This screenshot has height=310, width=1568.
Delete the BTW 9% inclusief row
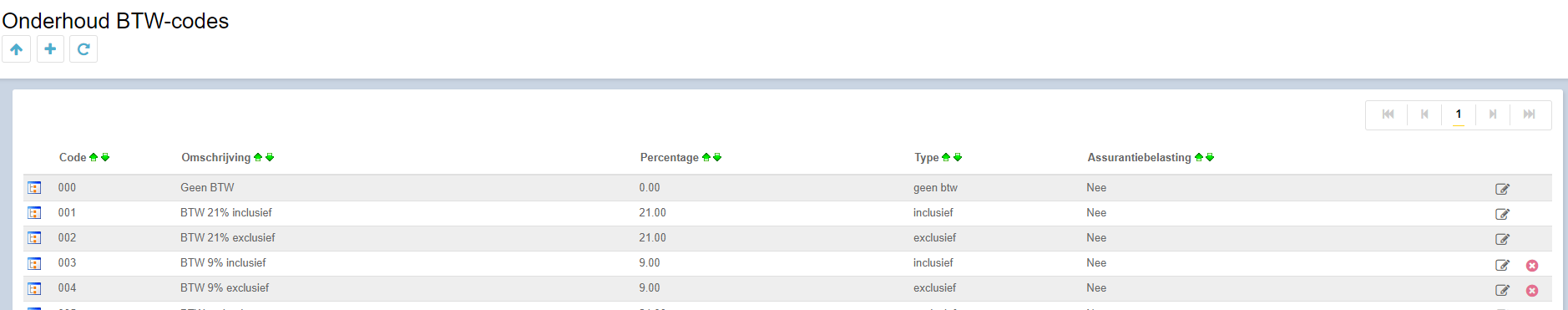pyautogui.click(x=1532, y=266)
